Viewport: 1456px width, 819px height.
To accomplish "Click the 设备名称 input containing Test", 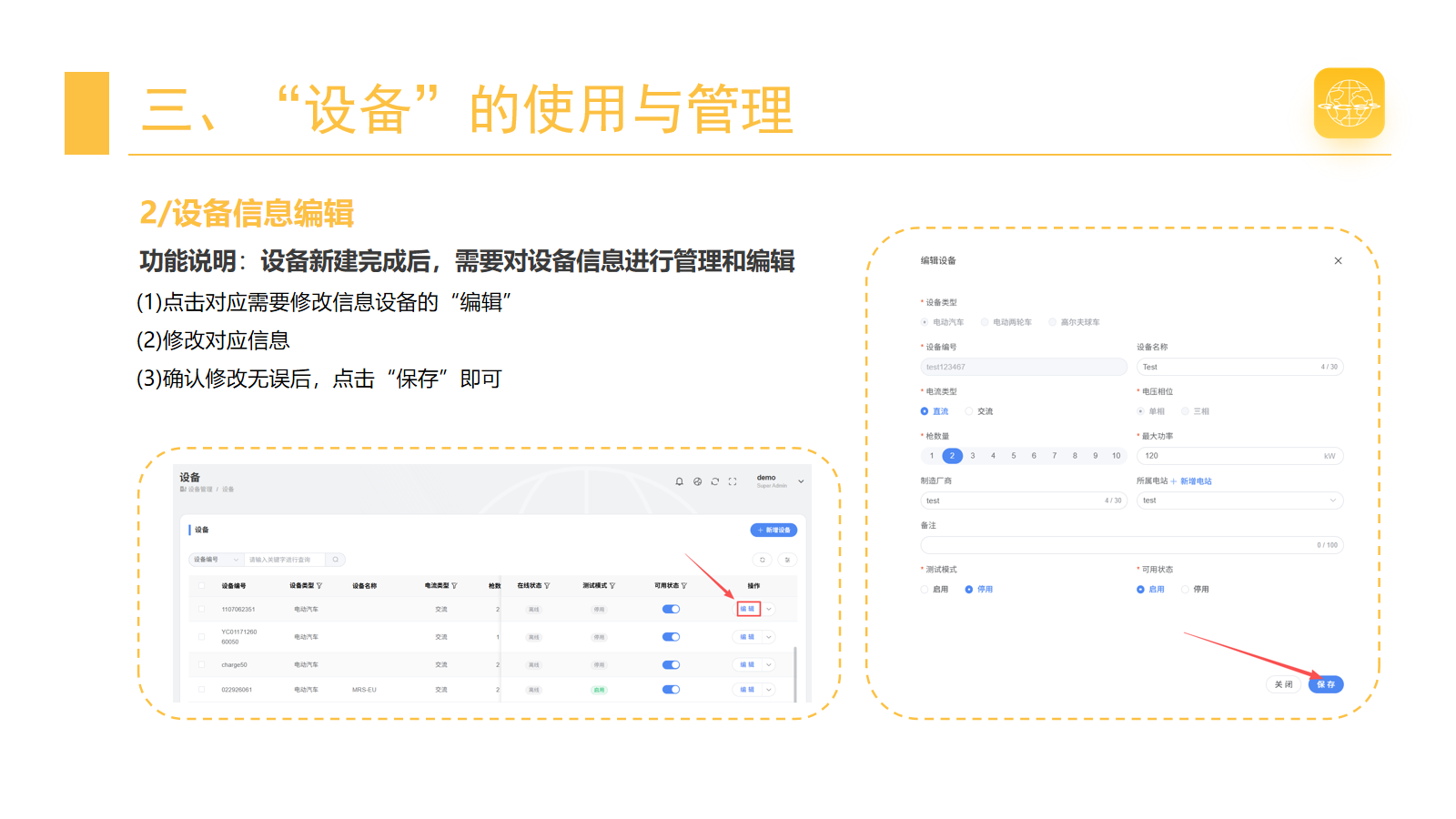I will (1239, 367).
